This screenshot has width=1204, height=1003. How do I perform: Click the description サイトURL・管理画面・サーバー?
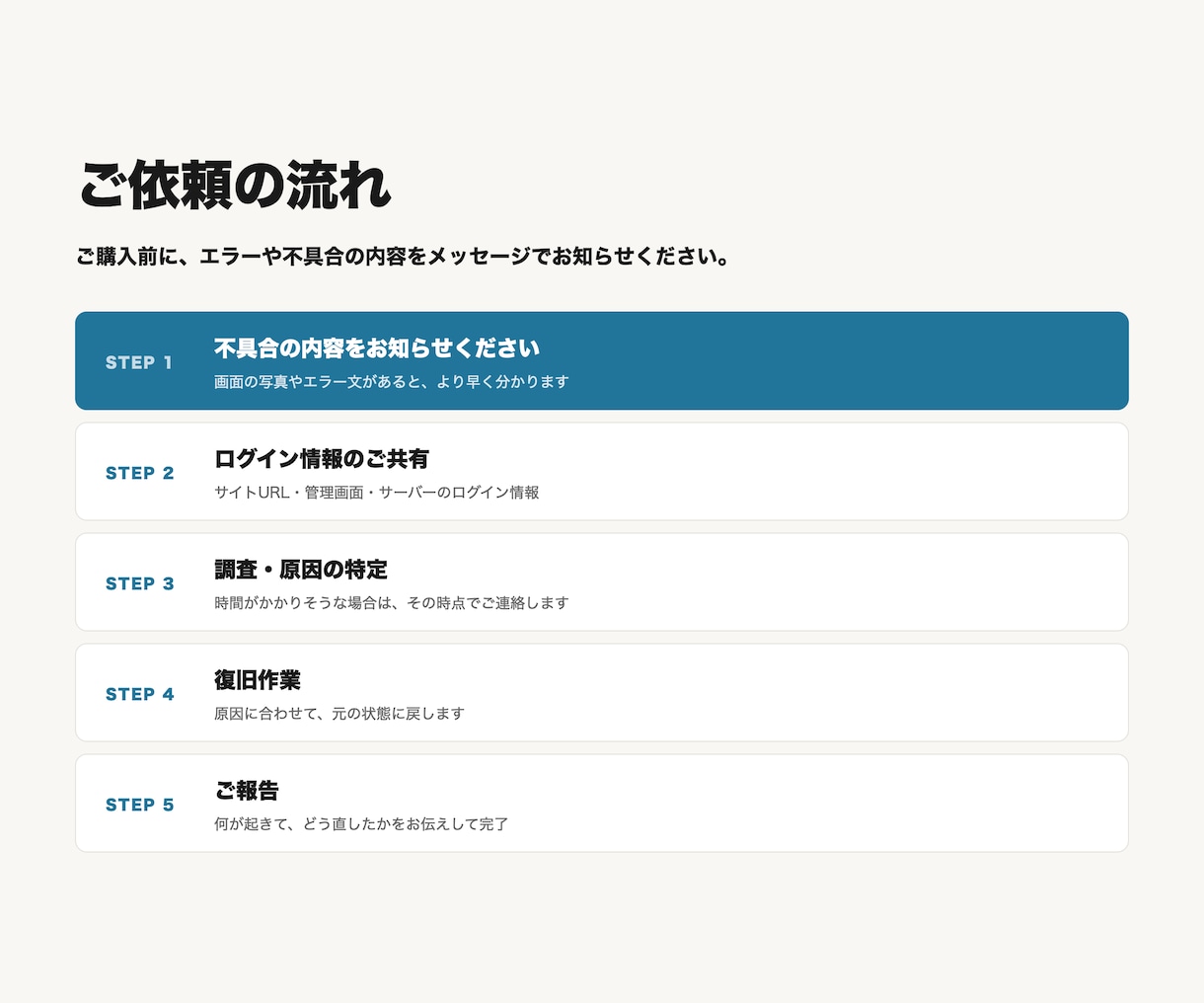pos(377,493)
